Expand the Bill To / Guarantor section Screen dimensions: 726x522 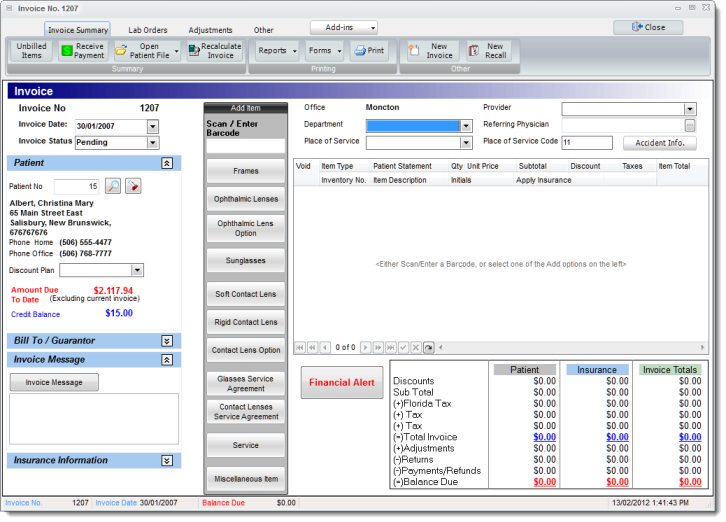[x=167, y=341]
